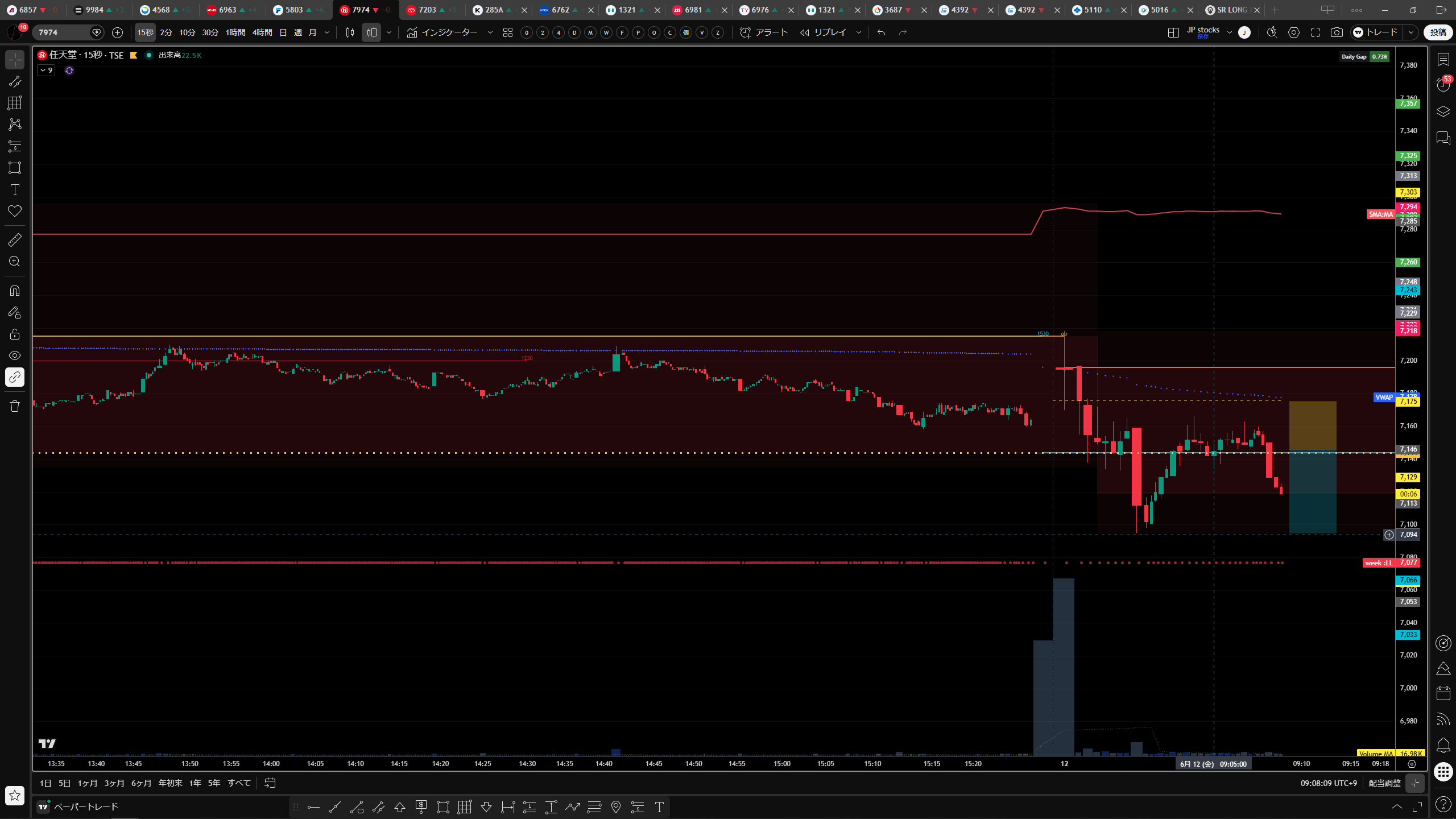
Task: Expand the トレード dropdown arrow
Action: tap(1411, 32)
